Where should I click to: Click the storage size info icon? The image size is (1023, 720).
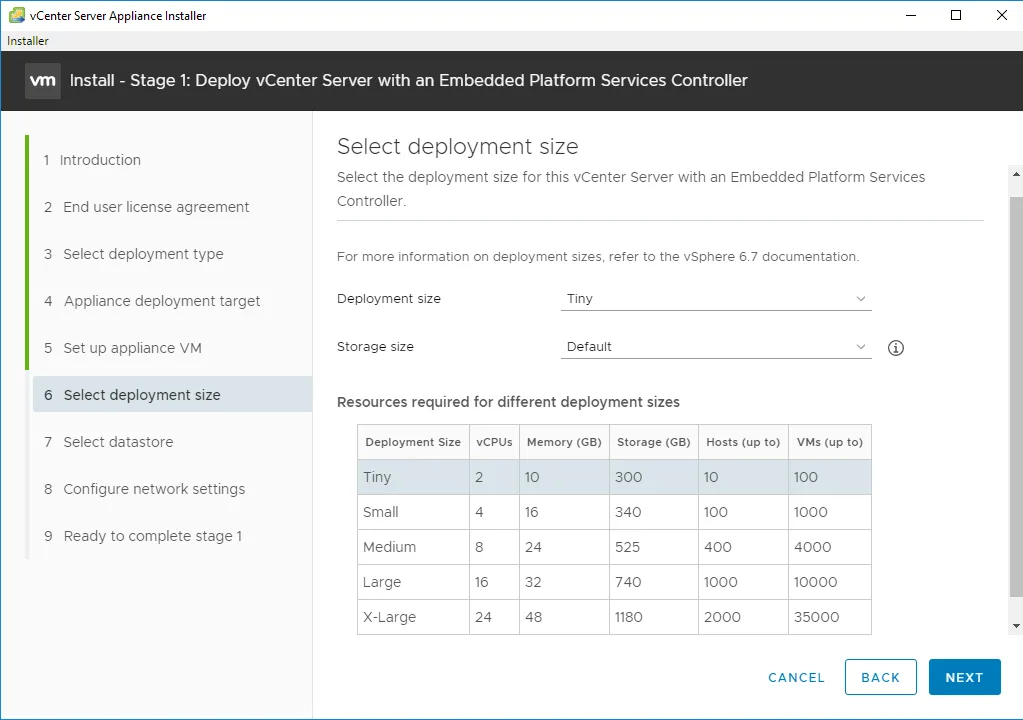pyautogui.click(x=896, y=348)
